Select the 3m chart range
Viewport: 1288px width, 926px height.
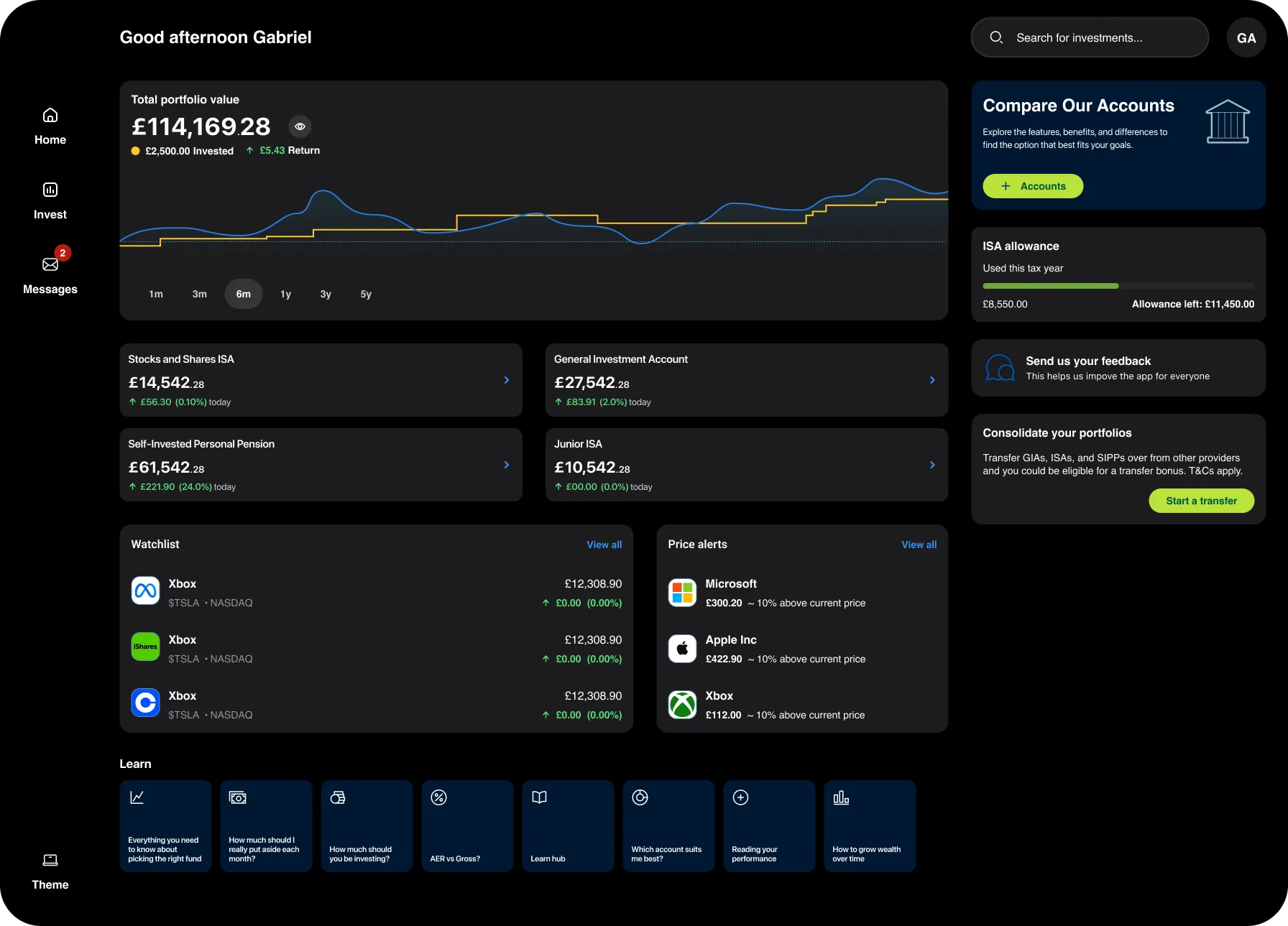click(x=200, y=294)
